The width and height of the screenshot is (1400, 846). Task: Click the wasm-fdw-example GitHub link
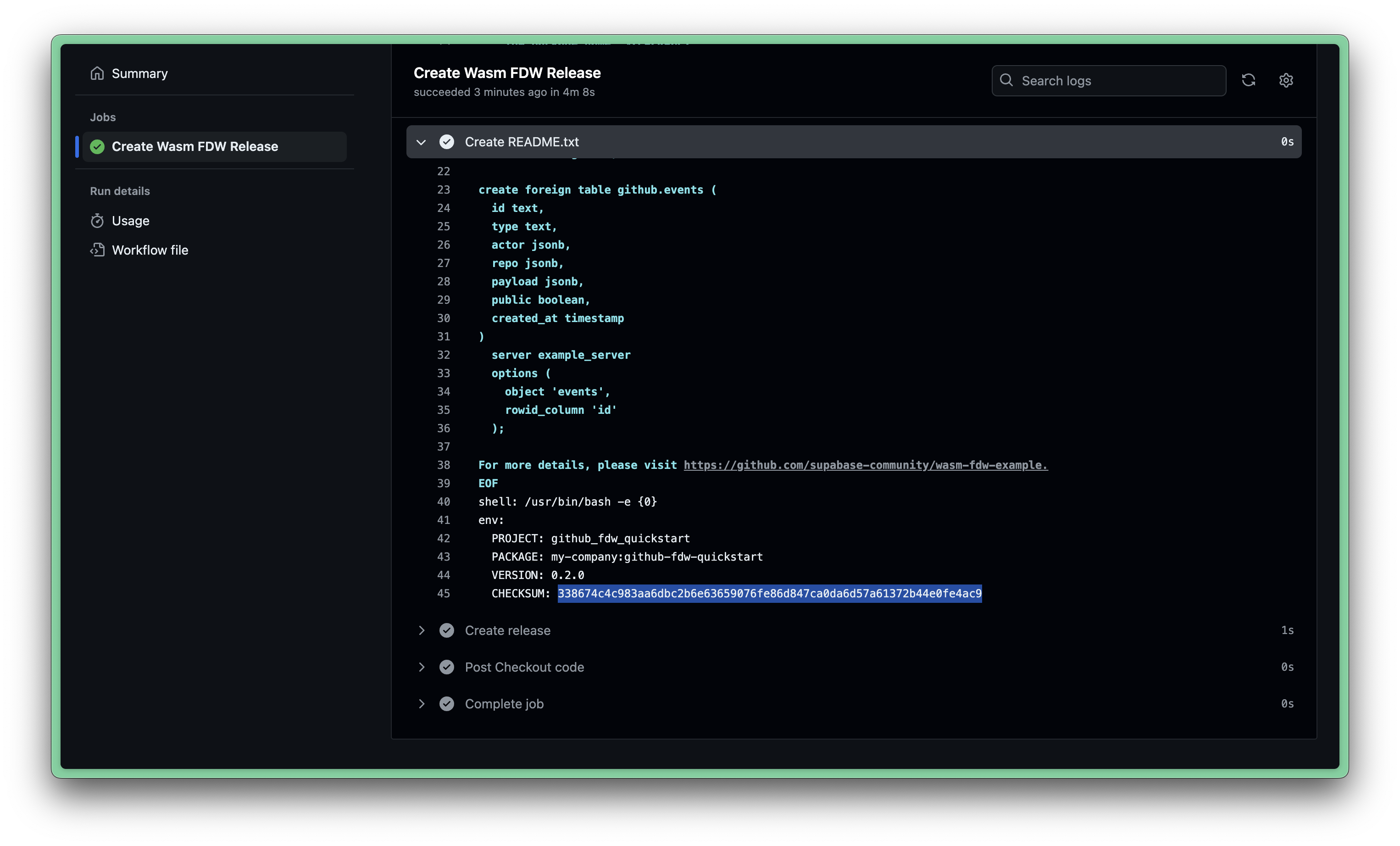[865, 464]
